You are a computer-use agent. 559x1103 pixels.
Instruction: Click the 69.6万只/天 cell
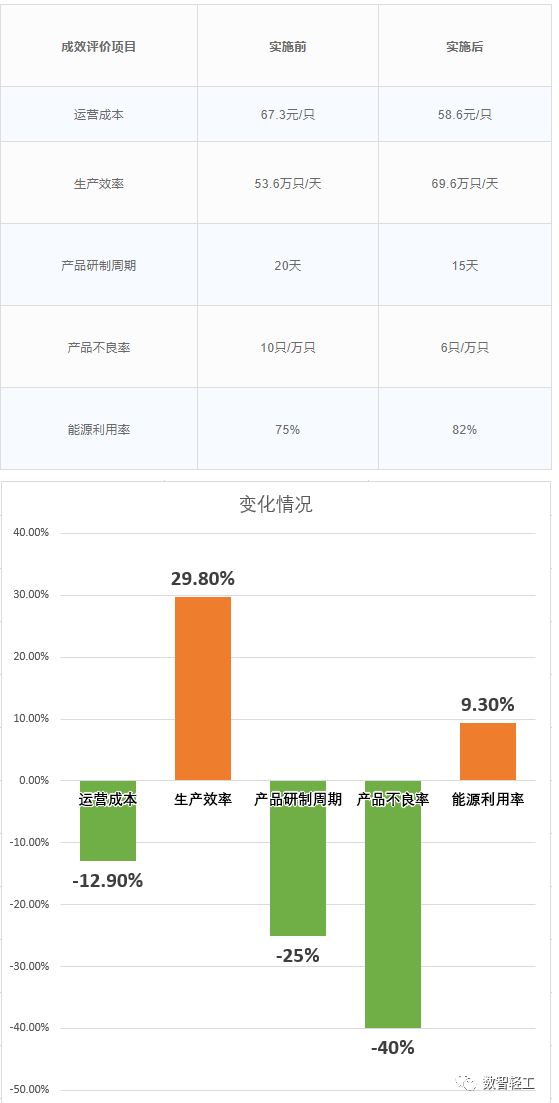[465, 183]
